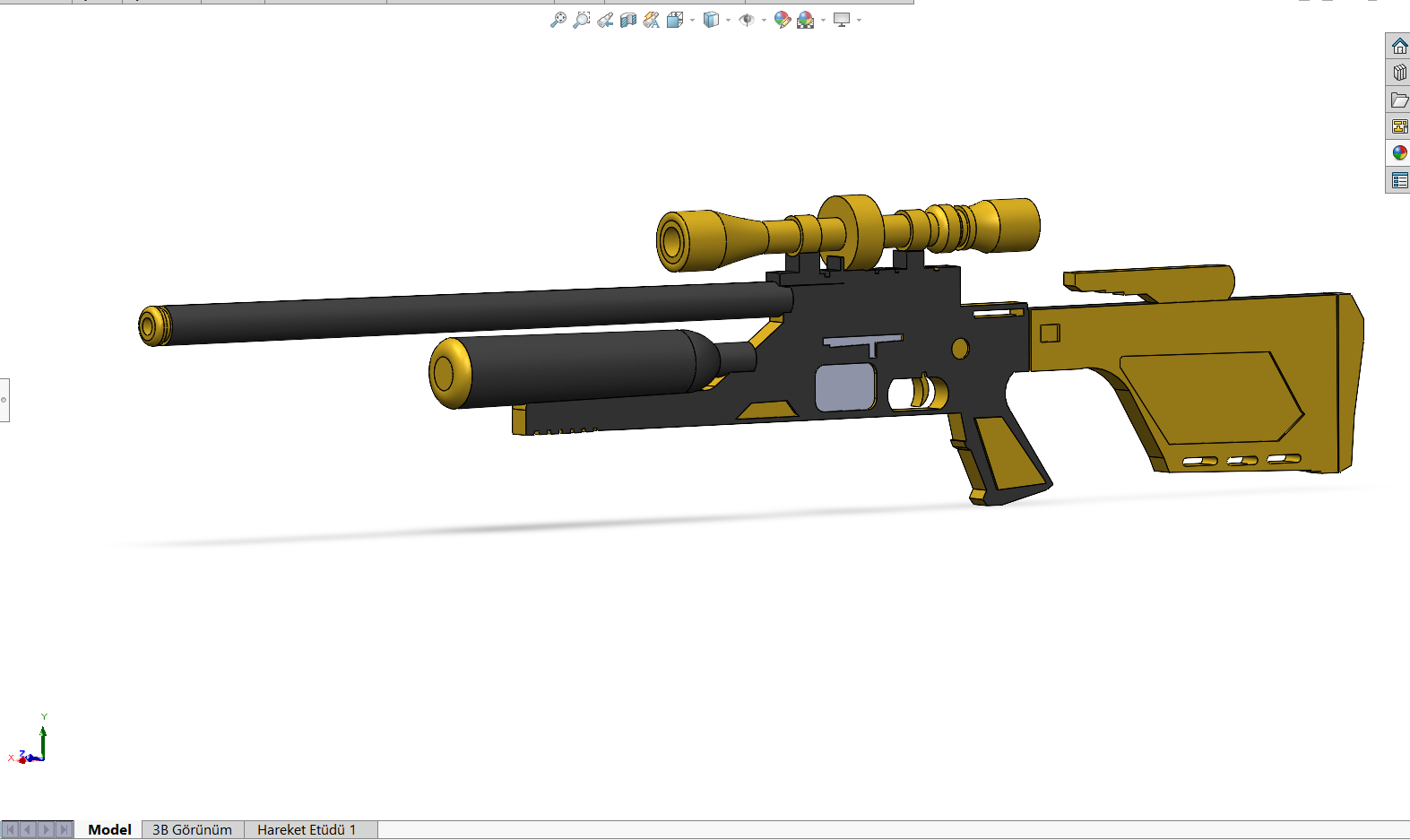Screen dimensions: 1410x840
Task: Expand the View Settings dropdown arrow
Action: coord(859,20)
